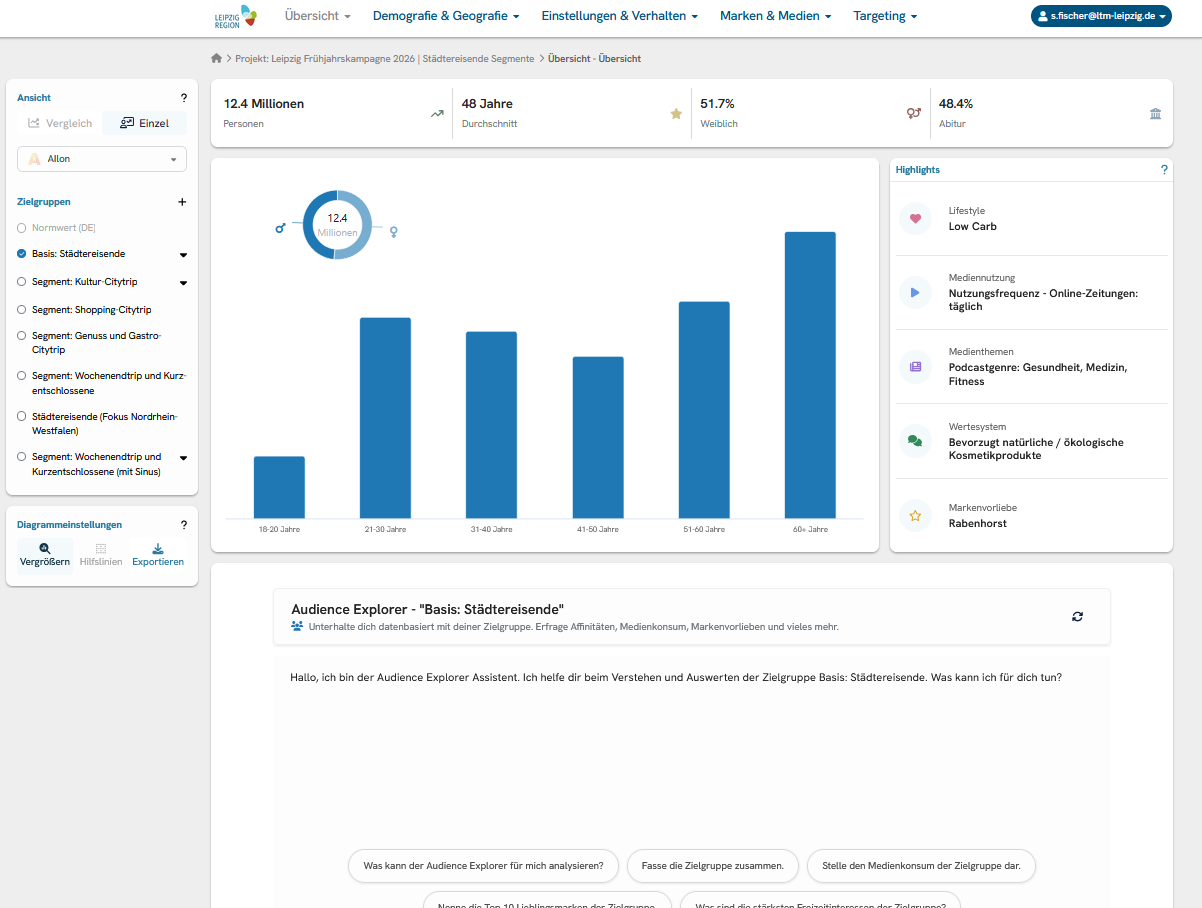Click the Vergrößern magnifier icon
Viewport: 1202px width, 908px height.
pos(45,548)
